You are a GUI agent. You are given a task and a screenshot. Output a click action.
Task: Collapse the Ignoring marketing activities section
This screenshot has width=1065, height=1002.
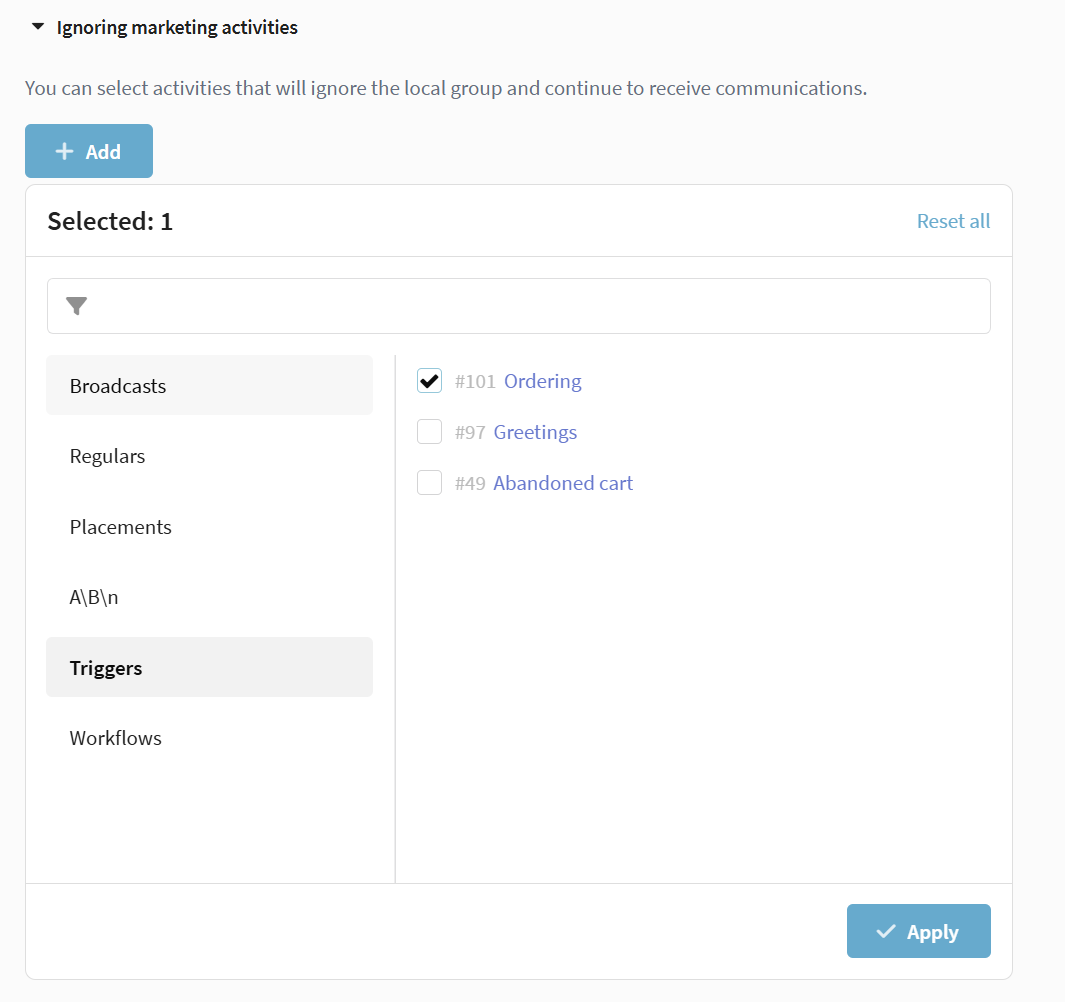(38, 28)
